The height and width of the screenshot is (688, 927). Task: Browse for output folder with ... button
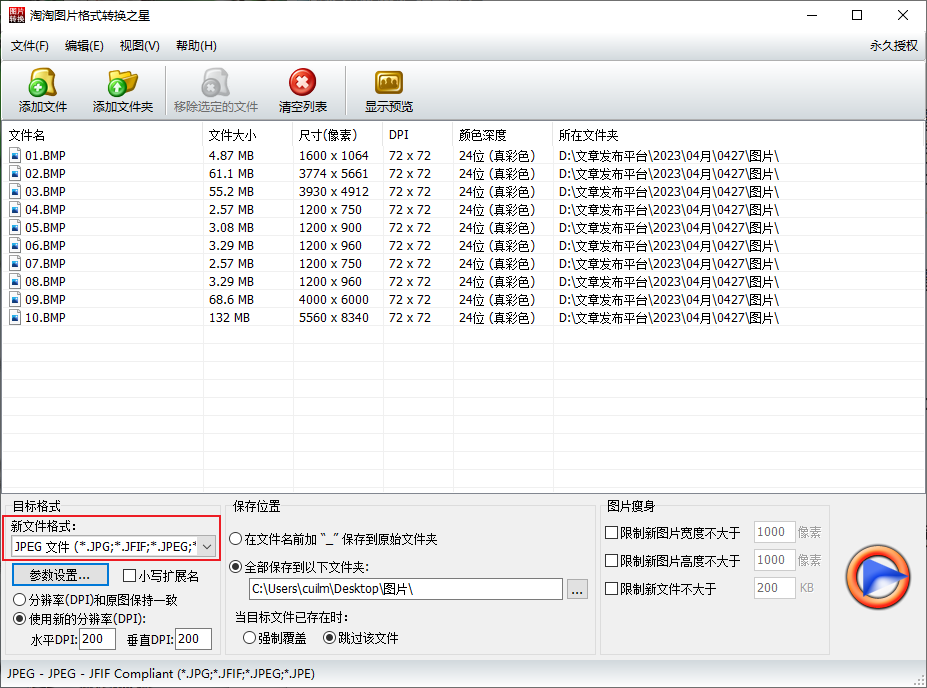click(578, 589)
